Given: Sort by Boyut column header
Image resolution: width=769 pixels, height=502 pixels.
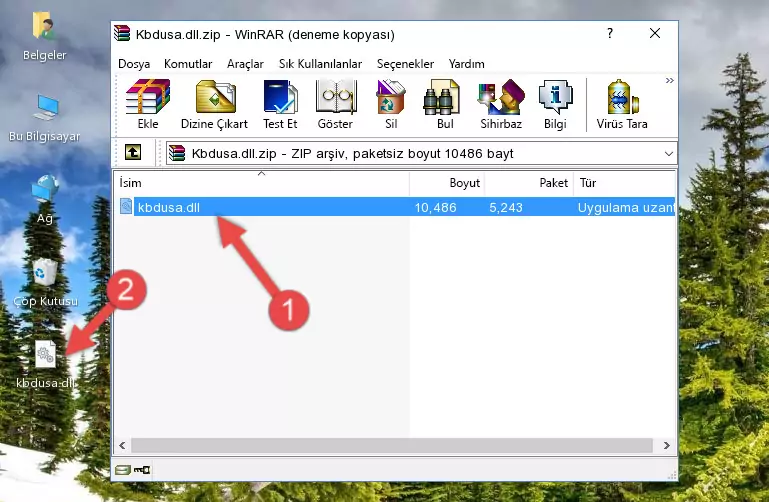Looking at the screenshot, I should click(x=447, y=183).
